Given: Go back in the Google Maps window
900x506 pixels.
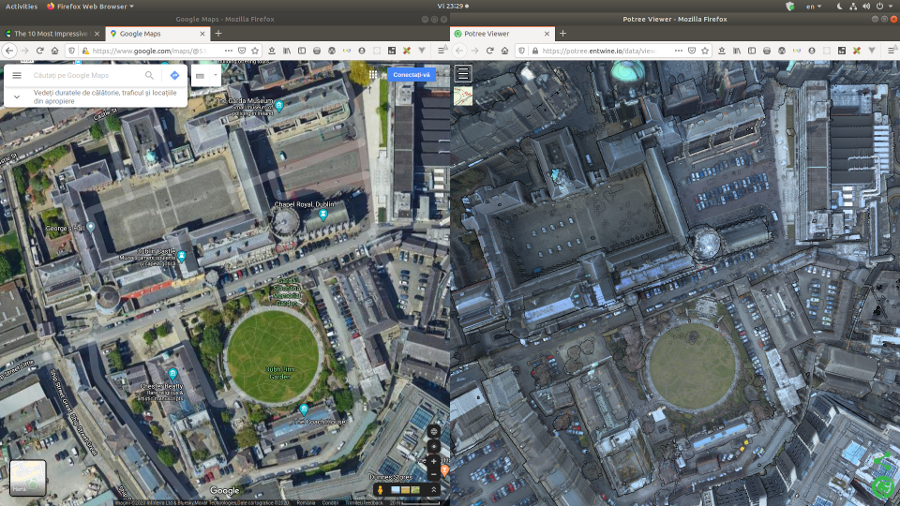Looking at the screenshot, I should tap(9, 50).
